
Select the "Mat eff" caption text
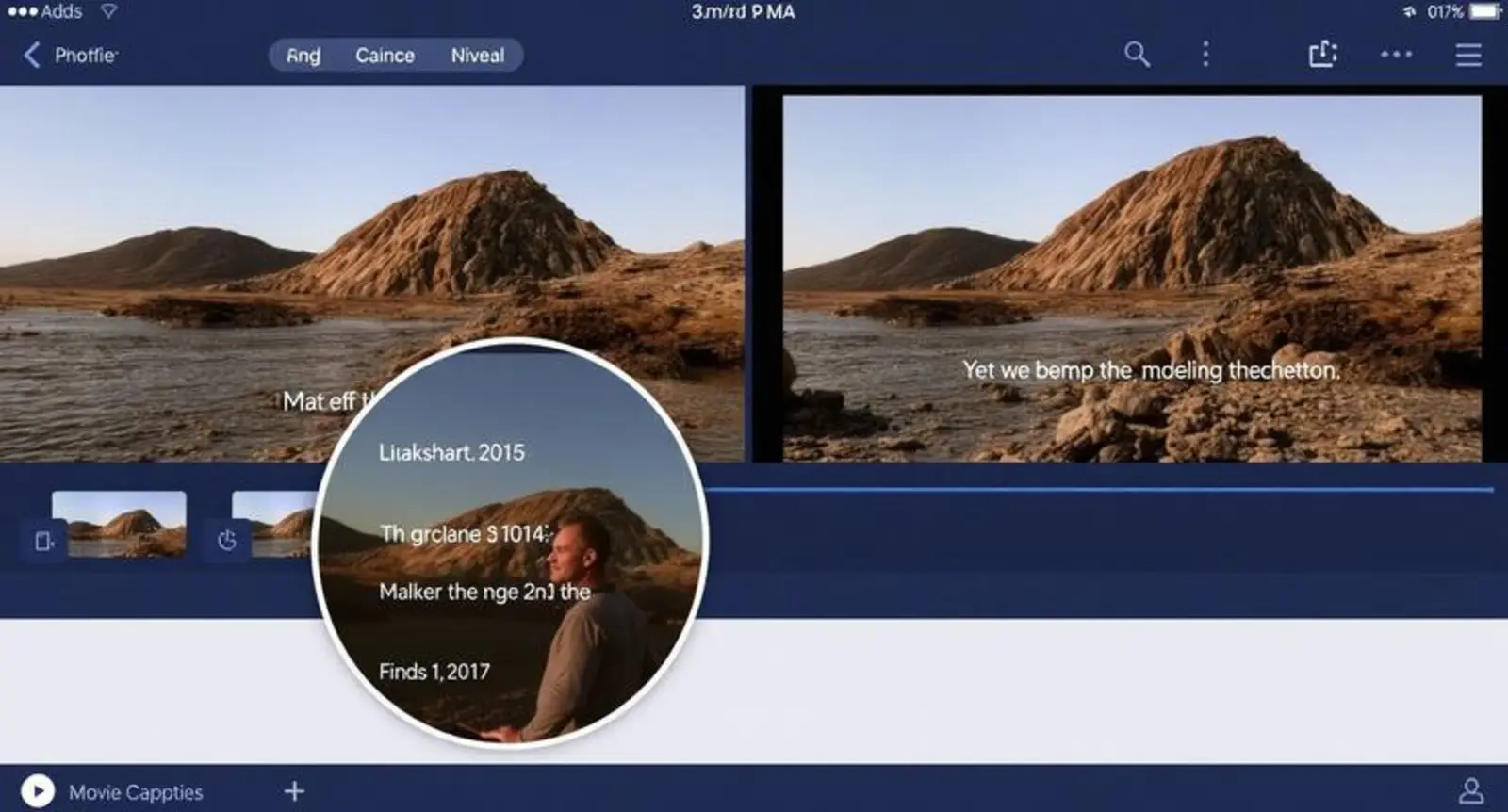click(330, 401)
